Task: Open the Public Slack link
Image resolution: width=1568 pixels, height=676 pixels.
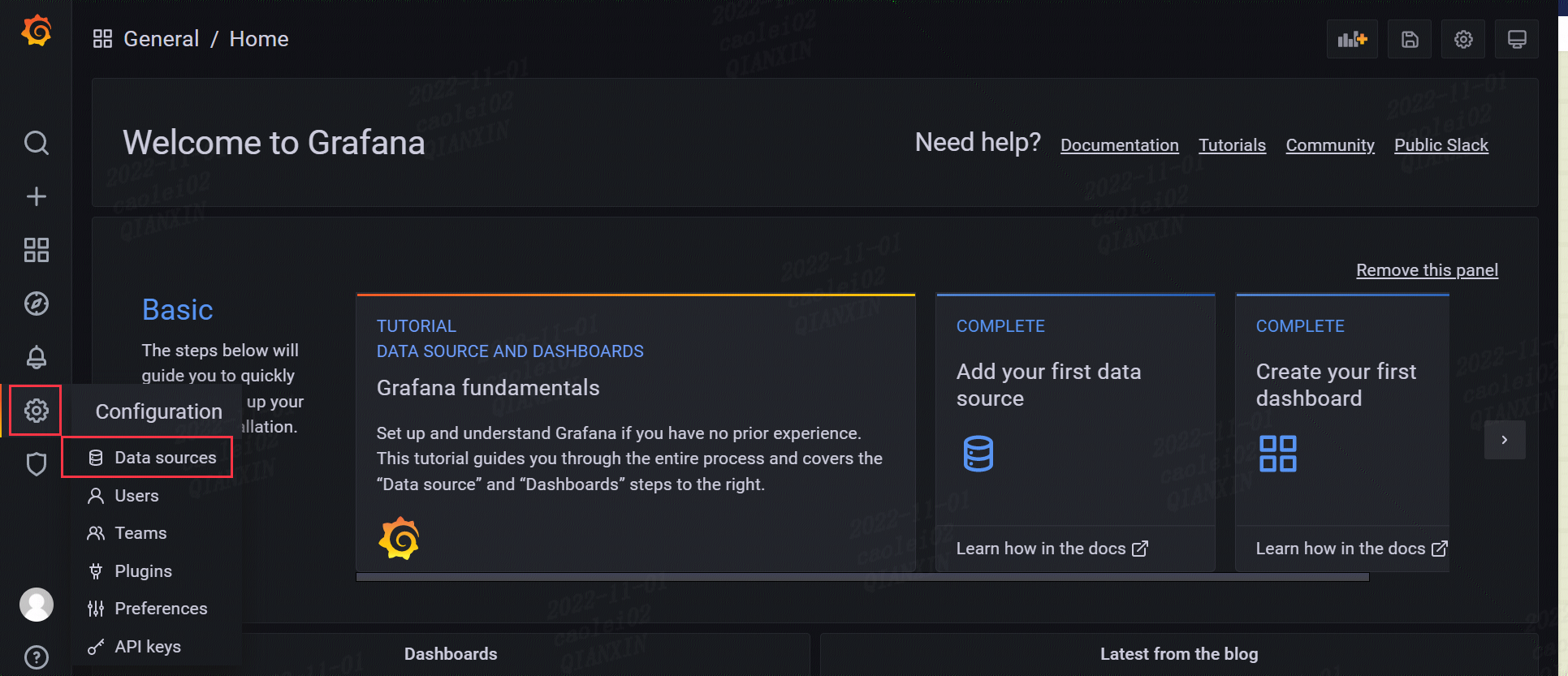Action: pyautogui.click(x=1441, y=145)
